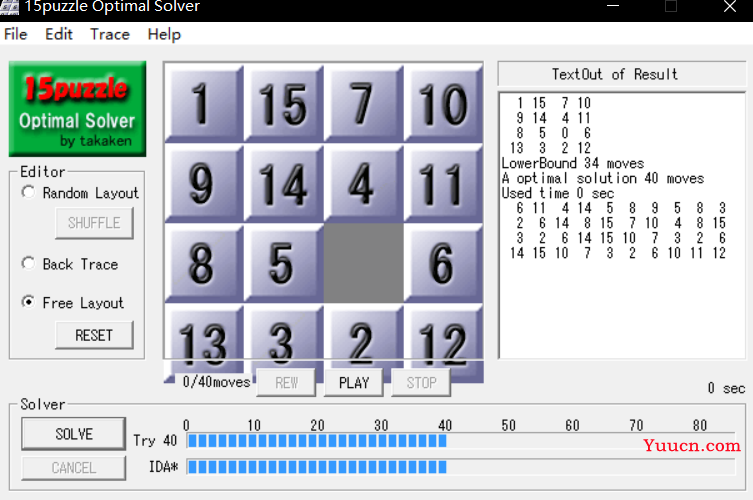
Task: Open the Edit menu
Action: pos(59,34)
